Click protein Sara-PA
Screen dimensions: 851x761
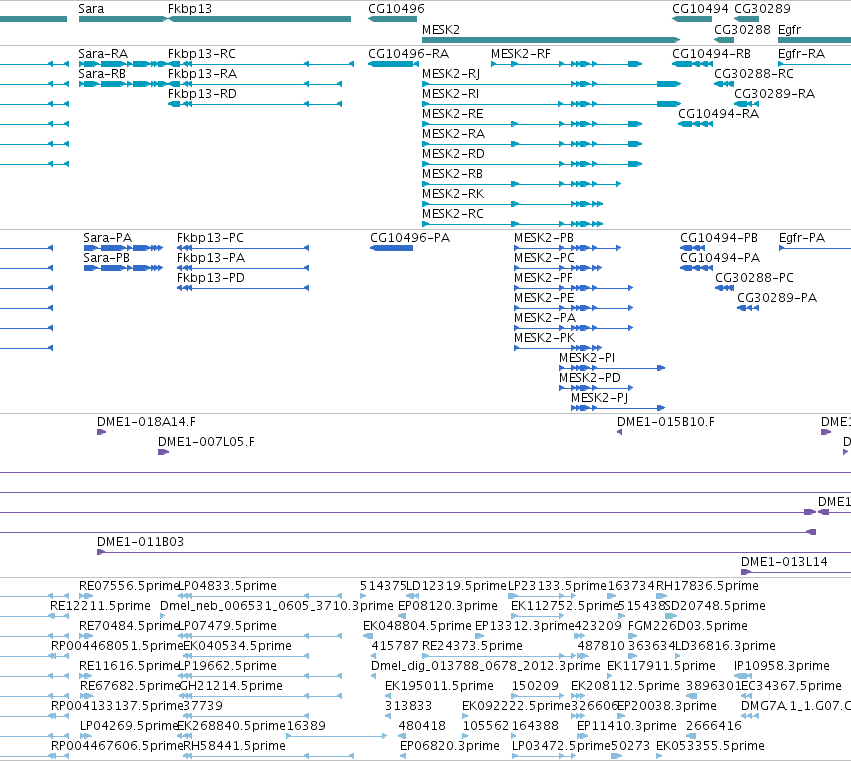coord(107,238)
